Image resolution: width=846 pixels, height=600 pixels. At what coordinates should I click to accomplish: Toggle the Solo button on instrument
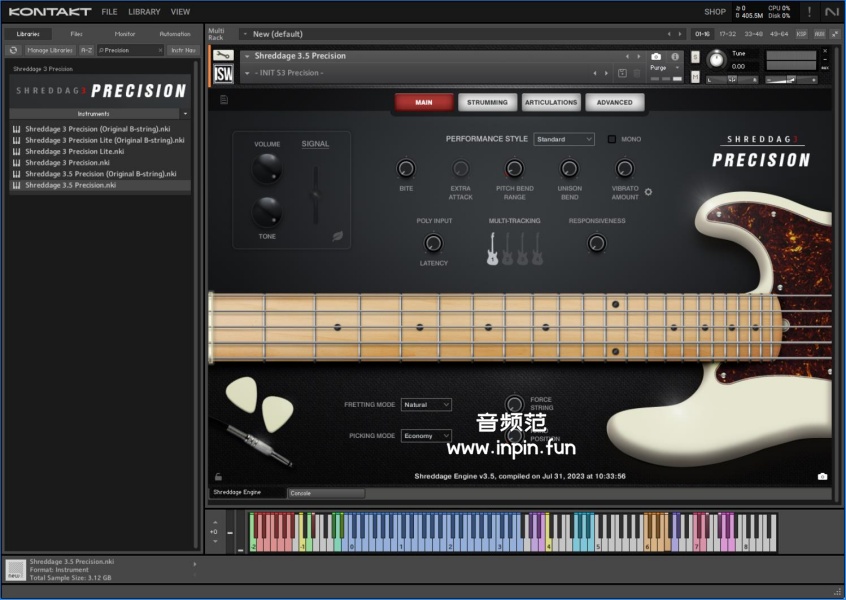[695, 56]
